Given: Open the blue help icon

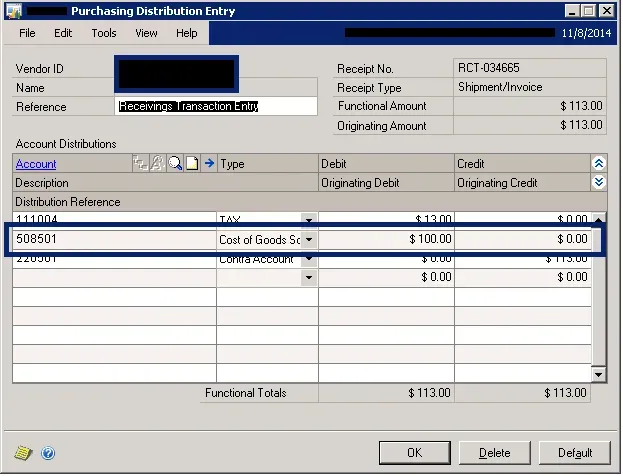Looking at the screenshot, I should coord(47,453).
